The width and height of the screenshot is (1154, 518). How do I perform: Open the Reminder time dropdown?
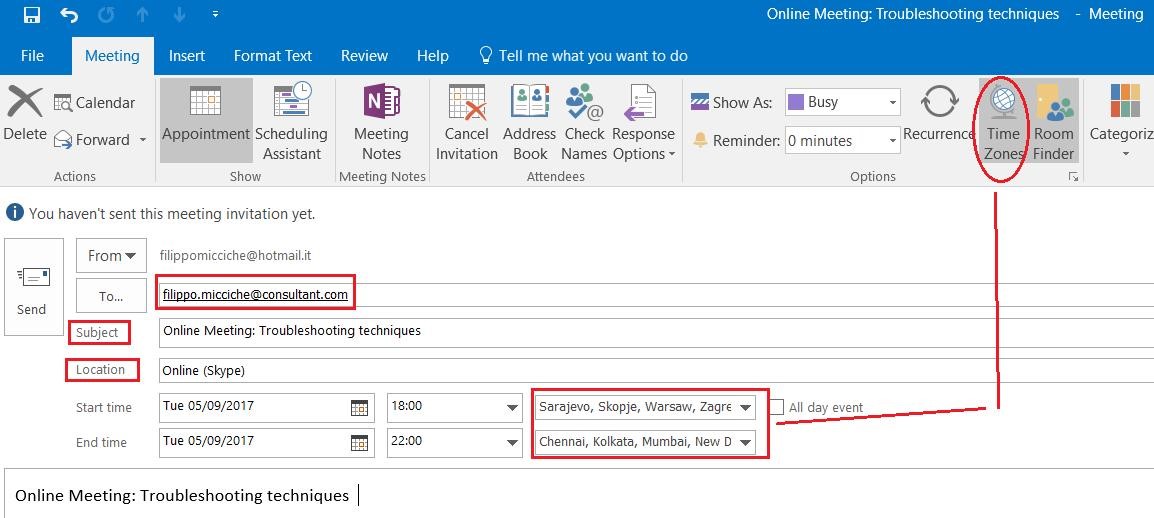click(x=892, y=141)
